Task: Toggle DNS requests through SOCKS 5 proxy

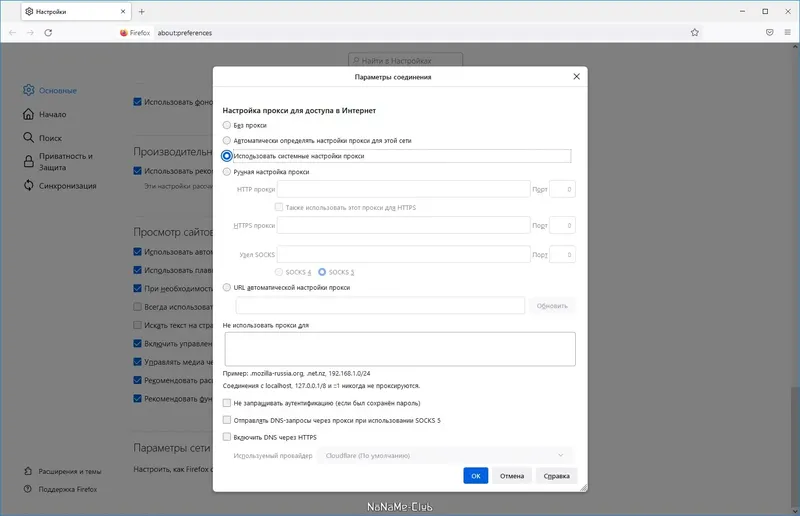Action: 227,420
